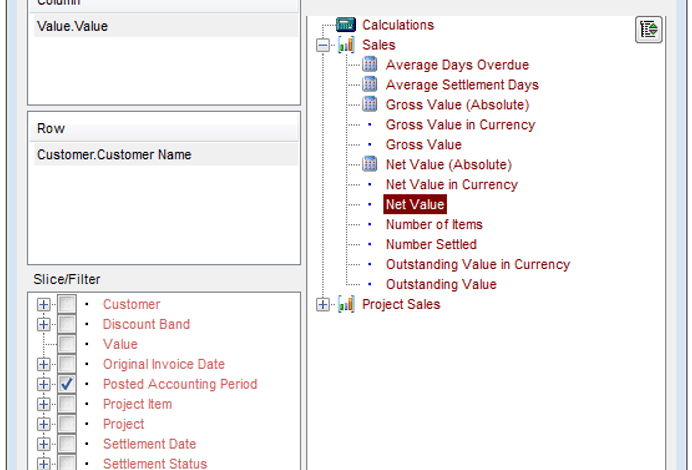The height and width of the screenshot is (470, 692).
Task: Expand the Project Sales measure group
Action: tap(323, 305)
